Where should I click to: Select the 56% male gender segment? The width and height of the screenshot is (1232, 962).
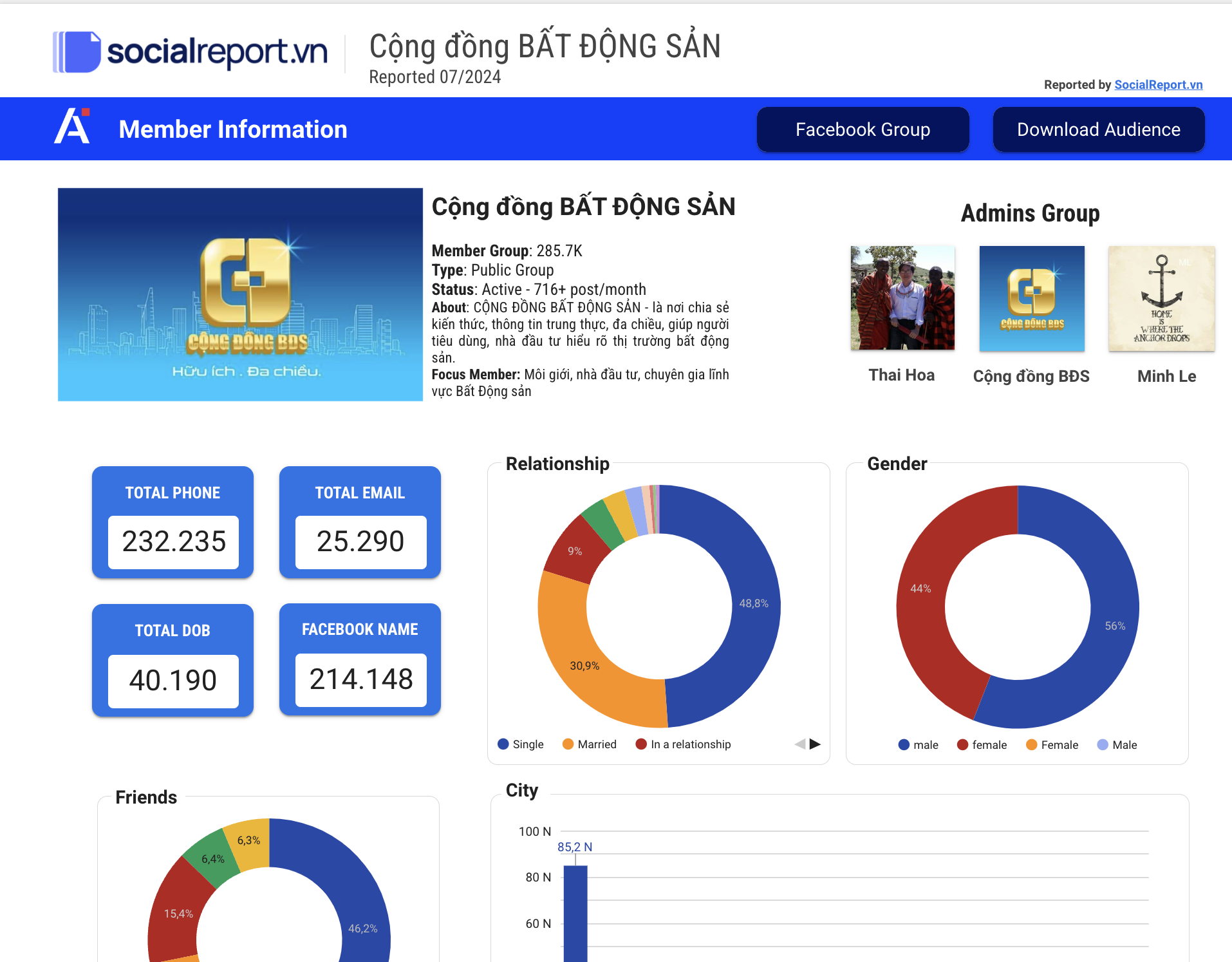(1115, 626)
